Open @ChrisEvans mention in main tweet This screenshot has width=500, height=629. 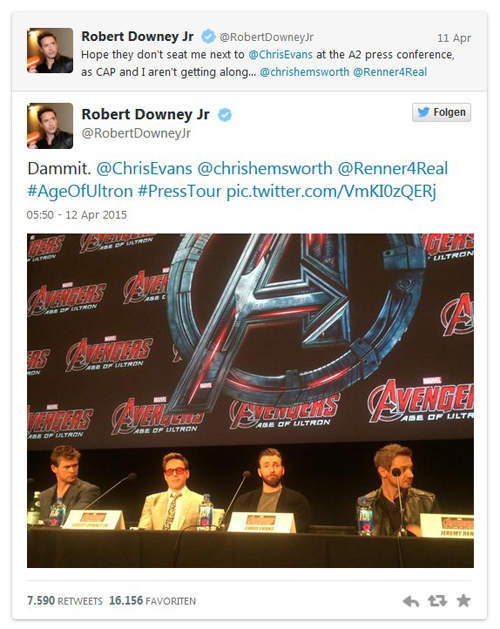[144, 168]
